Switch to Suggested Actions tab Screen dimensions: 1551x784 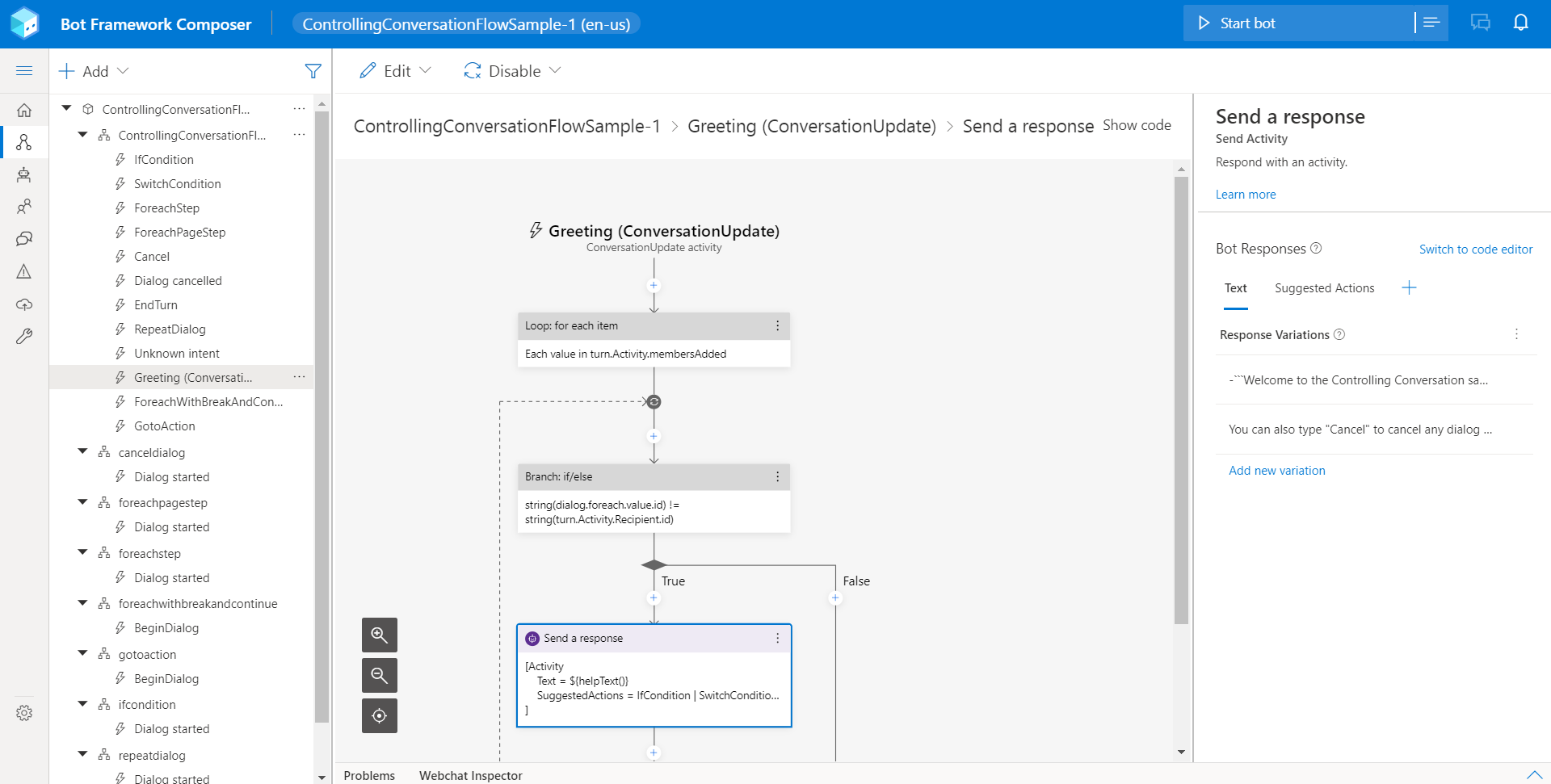(x=1325, y=288)
